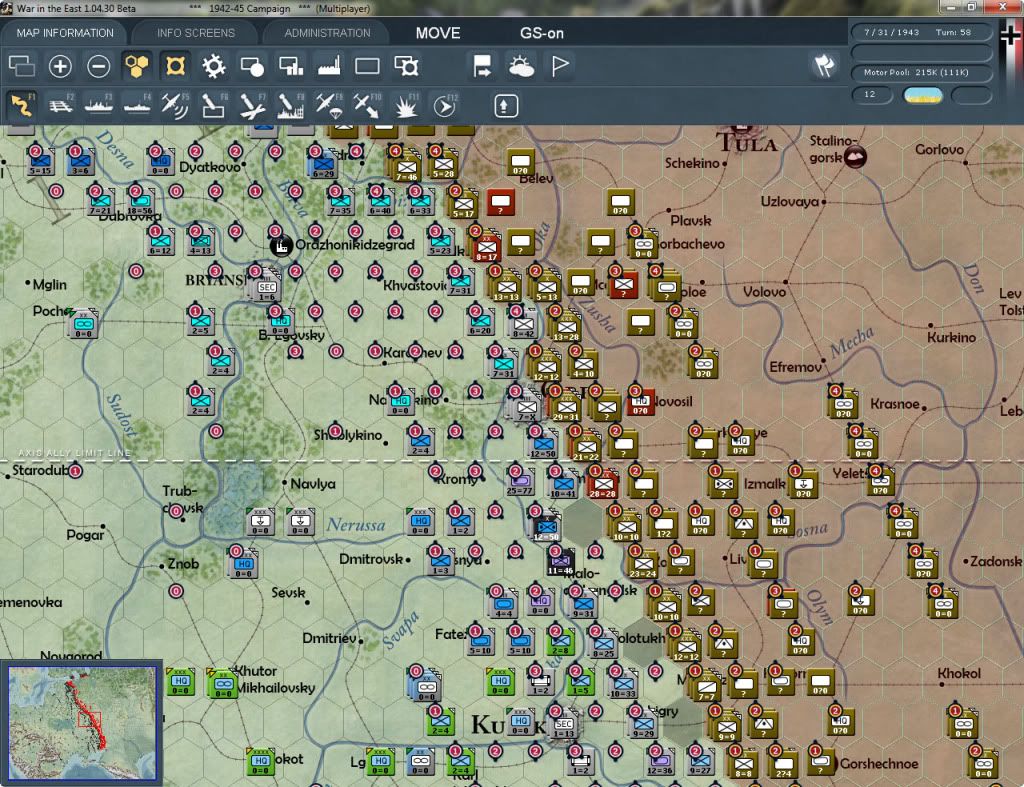Click the Gorshechnoe town label
1024x787 pixels.
pos(879,763)
